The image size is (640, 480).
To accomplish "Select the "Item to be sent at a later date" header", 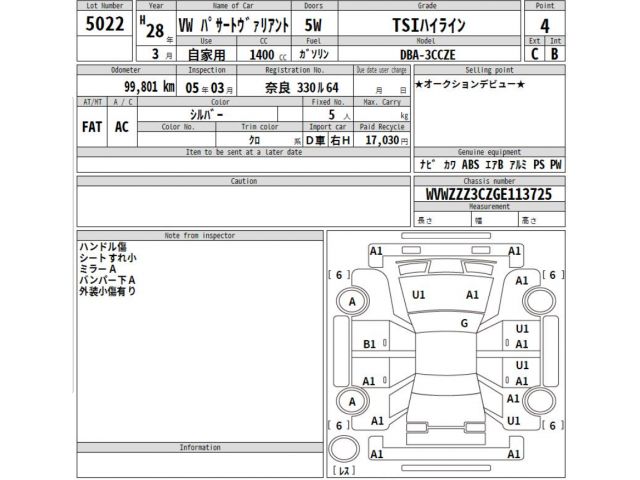I will click(x=244, y=152).
